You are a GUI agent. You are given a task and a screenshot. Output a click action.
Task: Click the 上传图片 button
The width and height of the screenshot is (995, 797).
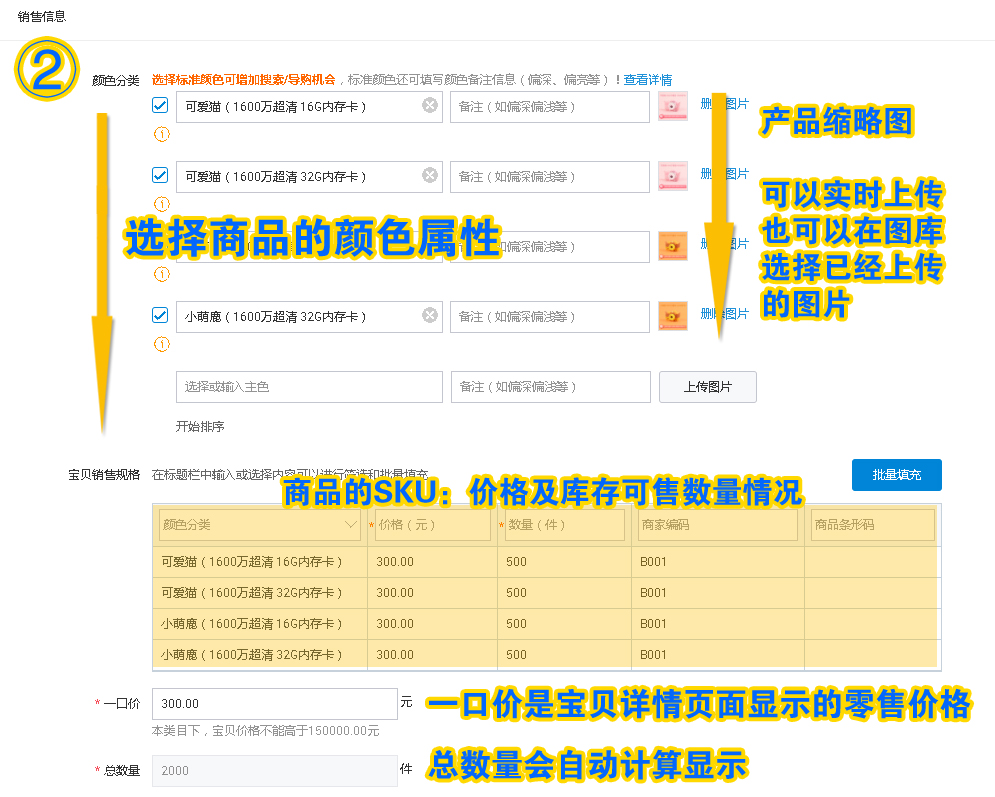(707, 387)
